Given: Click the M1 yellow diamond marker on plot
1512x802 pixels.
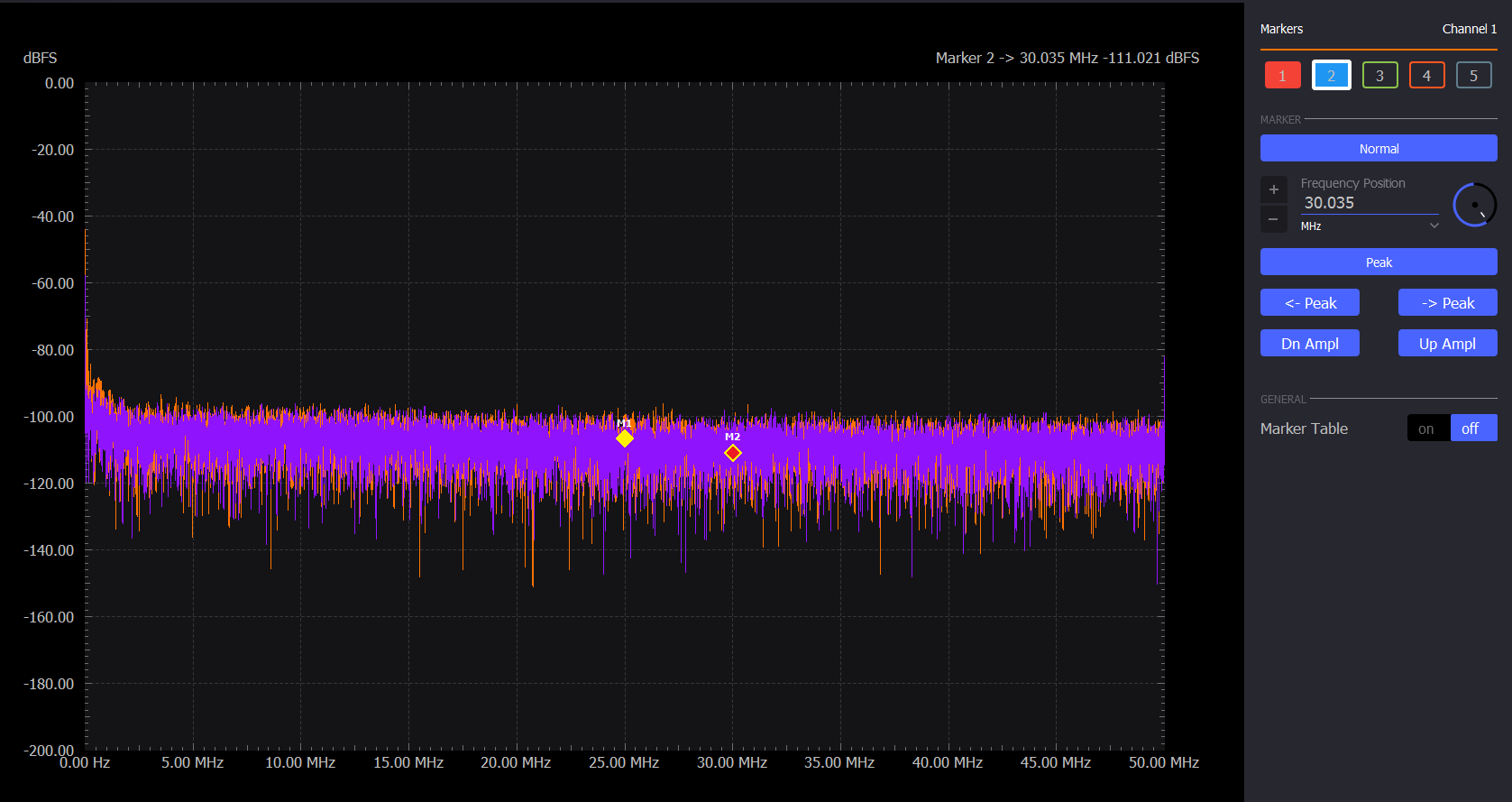Looking at the screenshot, I should point(625,438).
